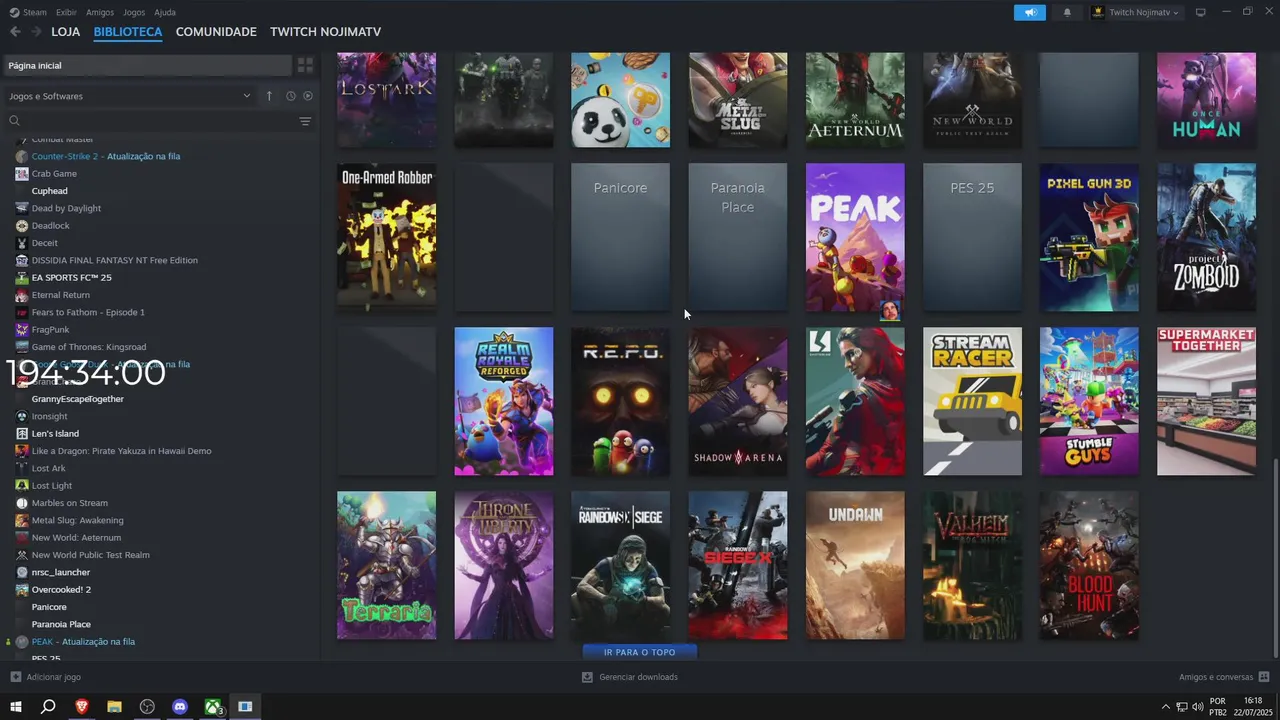This screenshot has height=720, width=1280.
Task: Open One-Armed Robber game cover
Action: pyautogui.click(x=386, y=237)
